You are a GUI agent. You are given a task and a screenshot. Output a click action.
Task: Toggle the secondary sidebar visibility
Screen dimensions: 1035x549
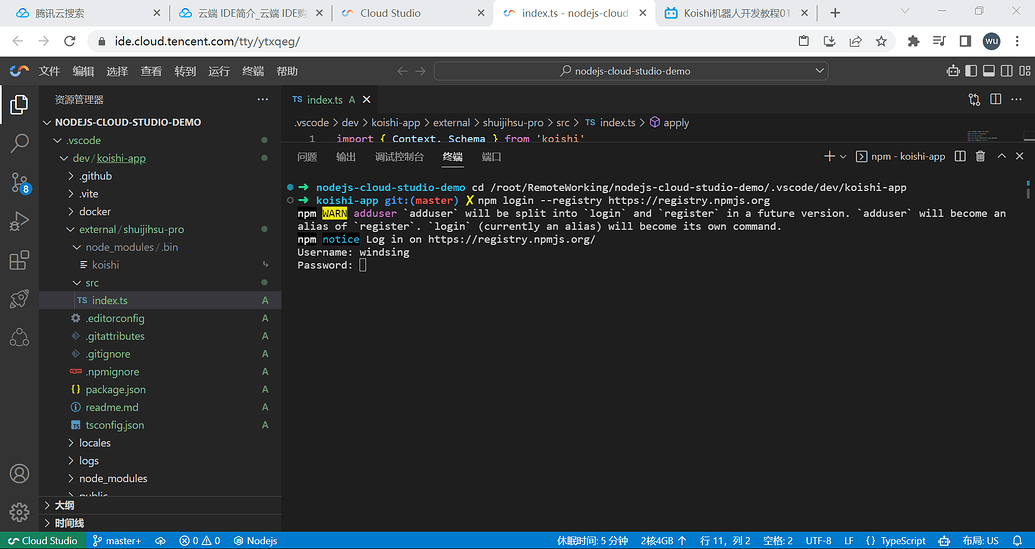pyautogui.click(x=1006, y=71)
